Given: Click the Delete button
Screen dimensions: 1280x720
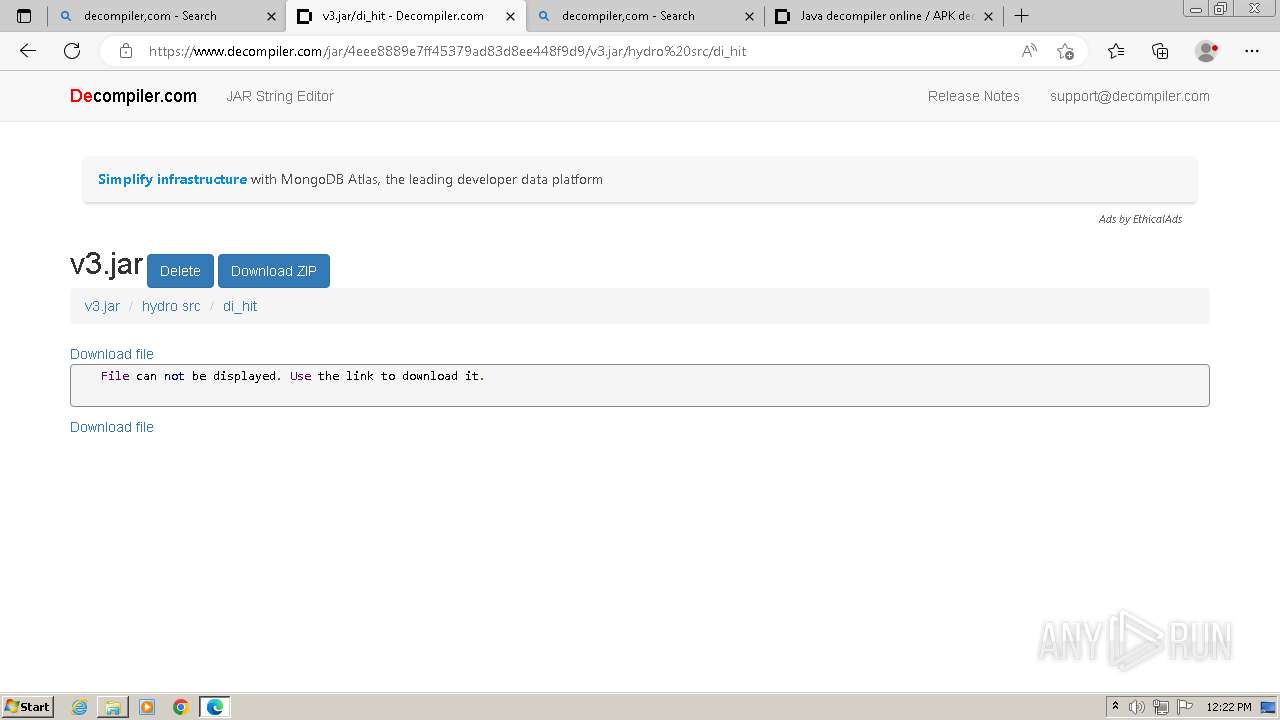Looking at the screenshot, I should [x=180, y=271].
